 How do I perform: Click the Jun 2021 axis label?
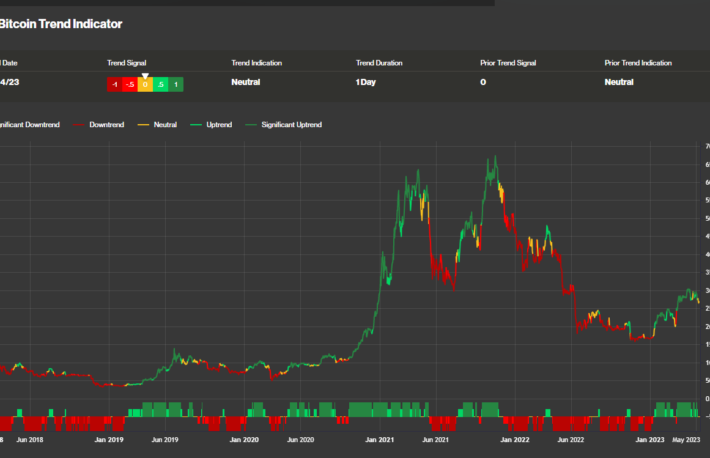[x=436, y=439]
